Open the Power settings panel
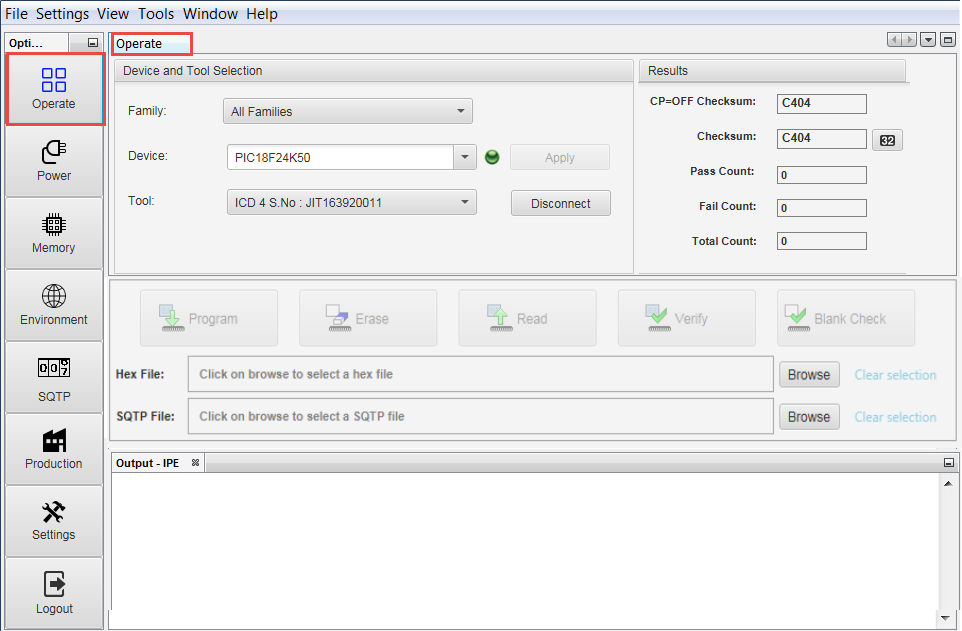 (54, 161)
